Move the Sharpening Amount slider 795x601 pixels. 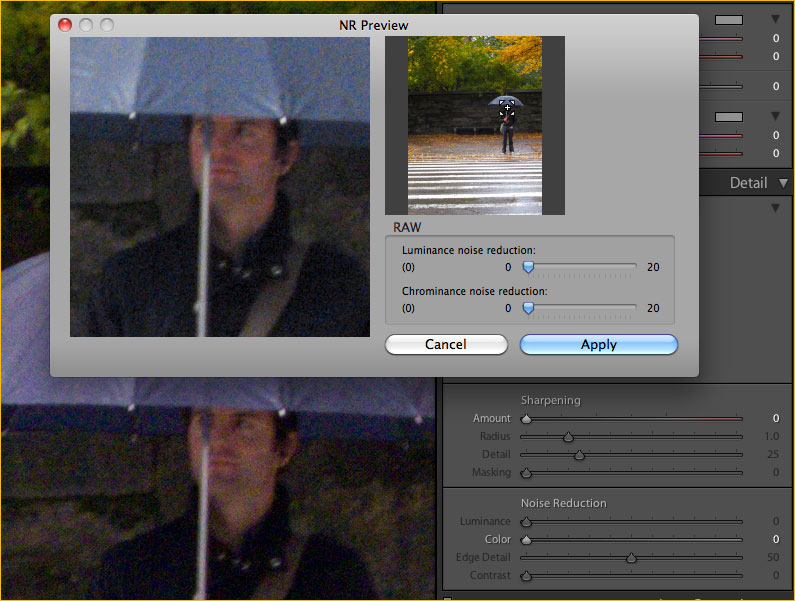tap(526, 418)
